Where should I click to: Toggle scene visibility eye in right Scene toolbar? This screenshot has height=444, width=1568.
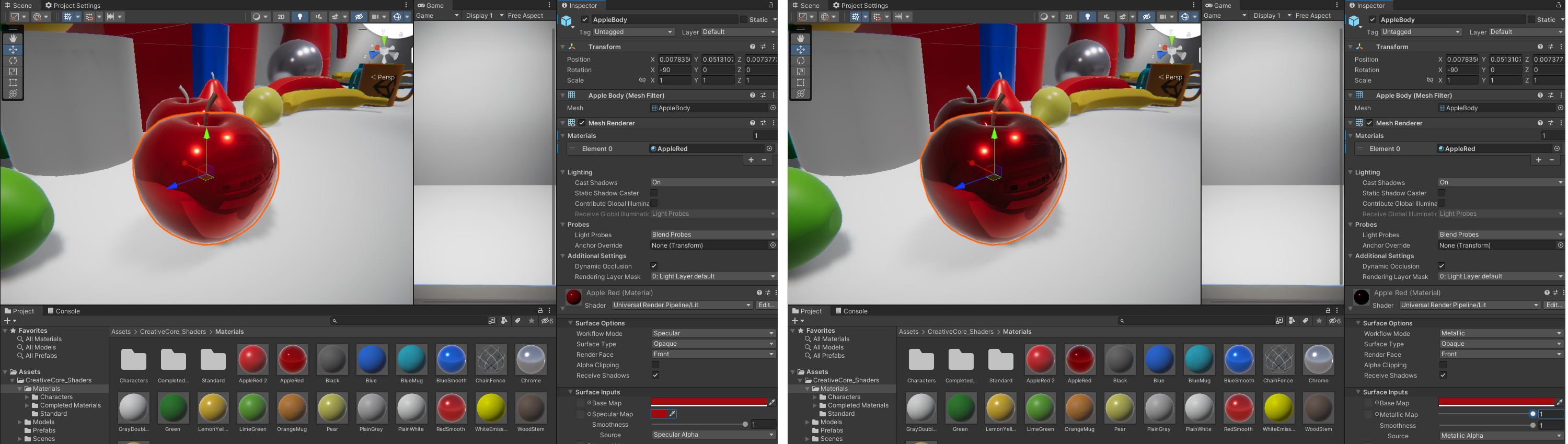(1147, 16)
